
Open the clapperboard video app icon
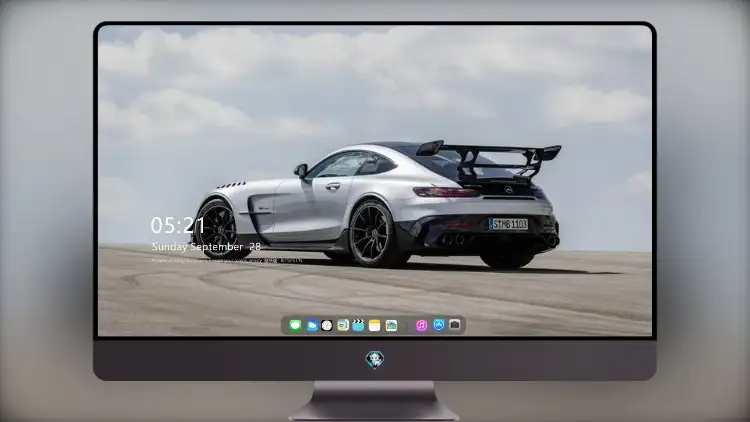pos(358,326)
